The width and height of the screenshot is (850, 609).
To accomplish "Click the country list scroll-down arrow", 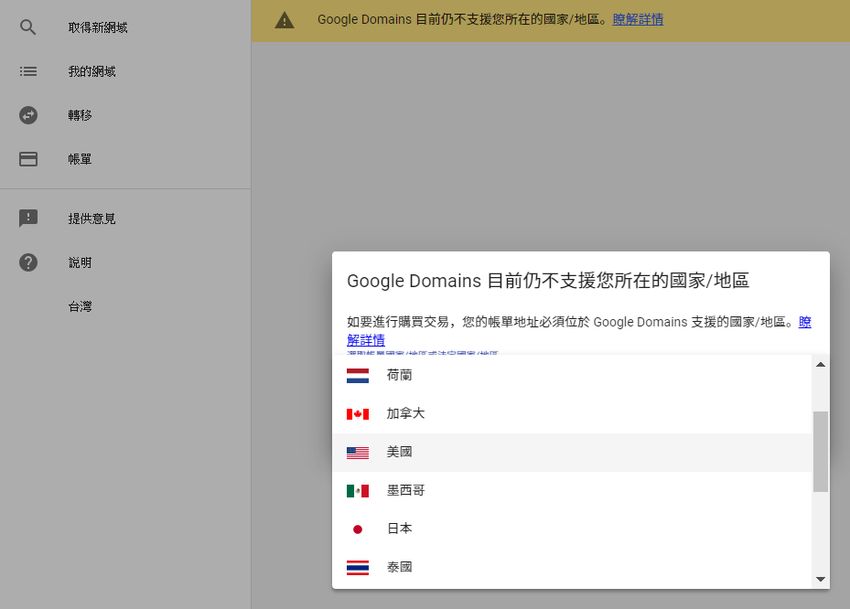I will coord(821,579).
